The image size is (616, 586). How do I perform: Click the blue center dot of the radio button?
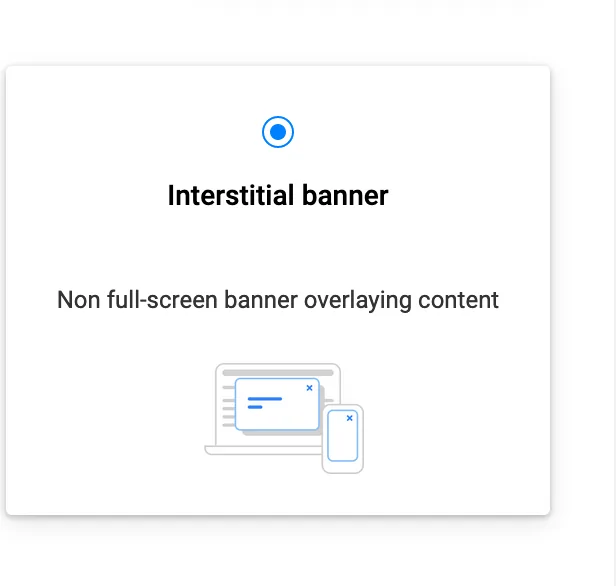(277, 131)
